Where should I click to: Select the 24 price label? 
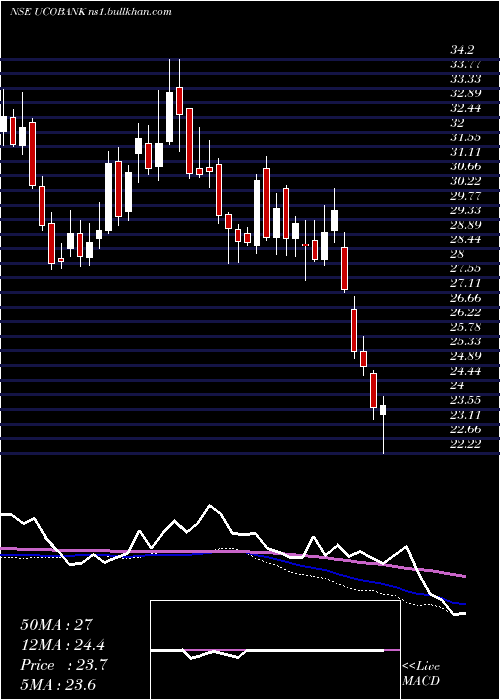(x=457, y=385)
